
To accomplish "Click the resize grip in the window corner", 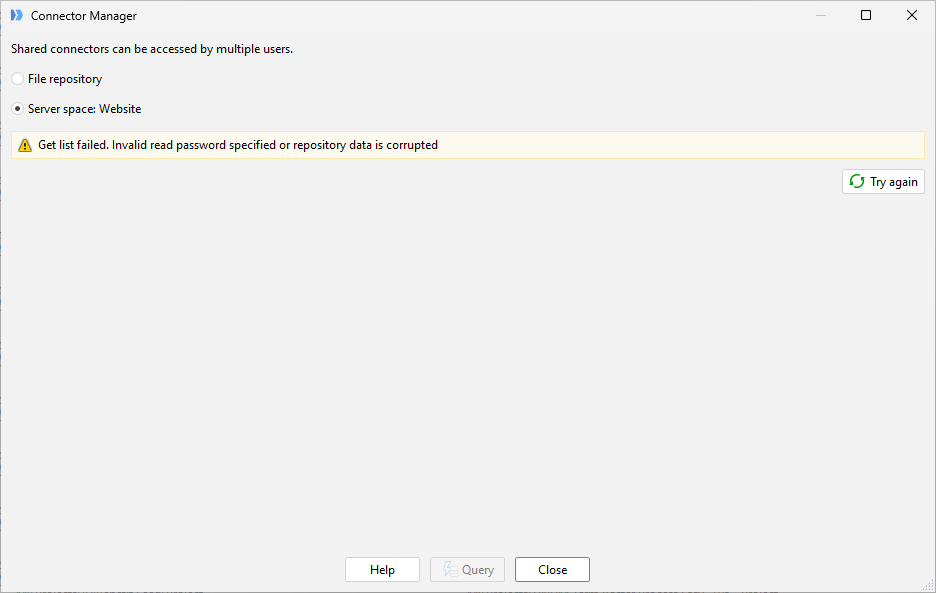I will 928,586.
